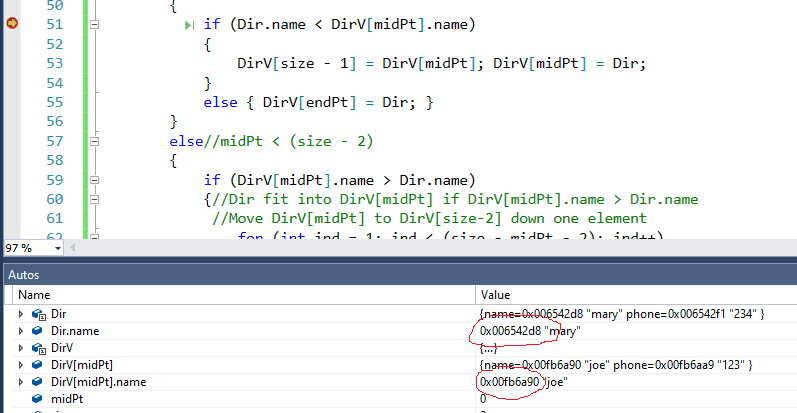Image resolution: width=797 pixels, height=413 pixels.
Task: Click the current statement arrow on line 51
Action: pos(190,24)
